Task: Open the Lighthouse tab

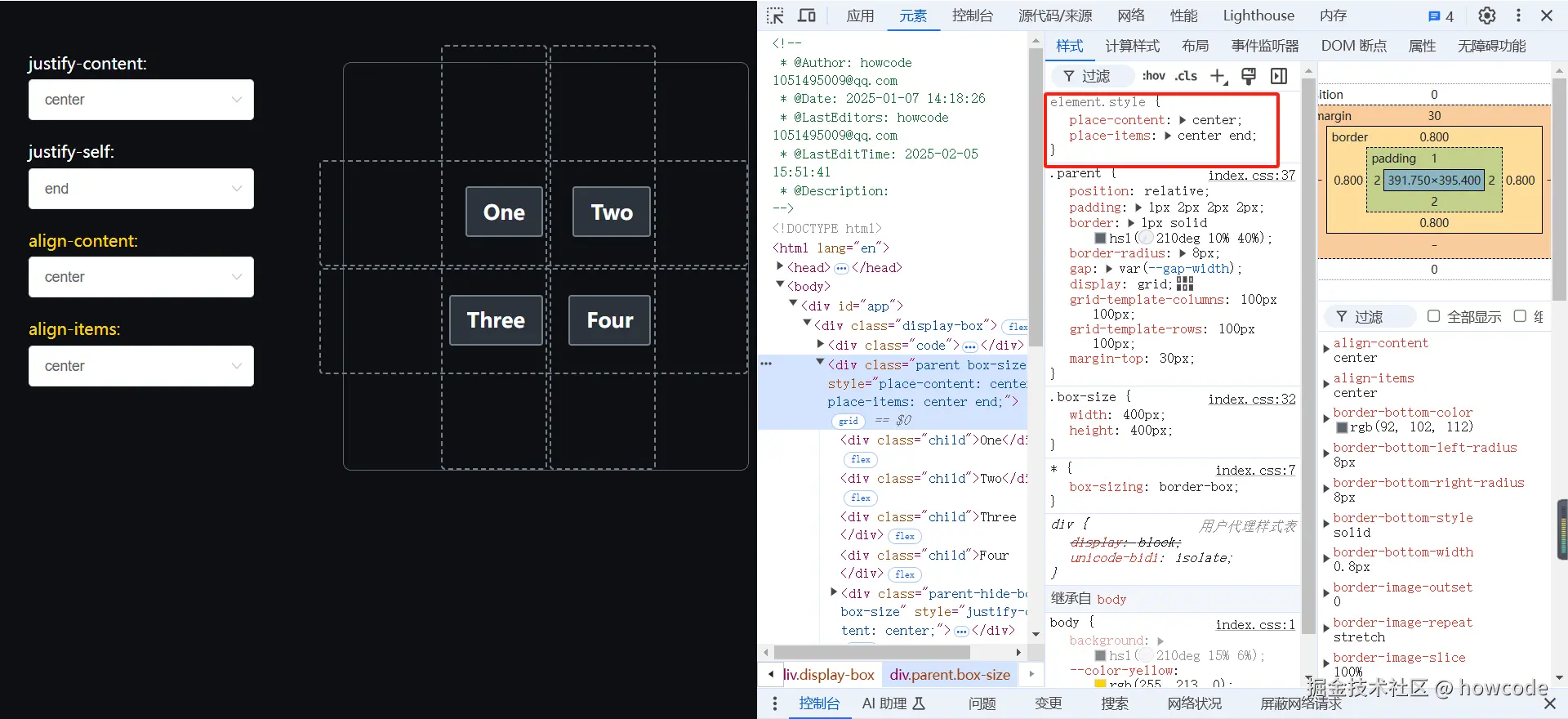Action: click(x=1258, y=16)
